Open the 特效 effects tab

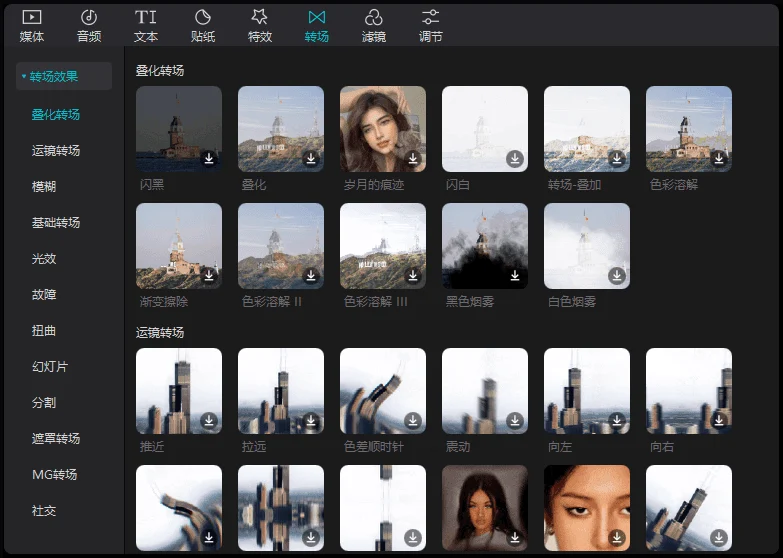coord(260,26)
